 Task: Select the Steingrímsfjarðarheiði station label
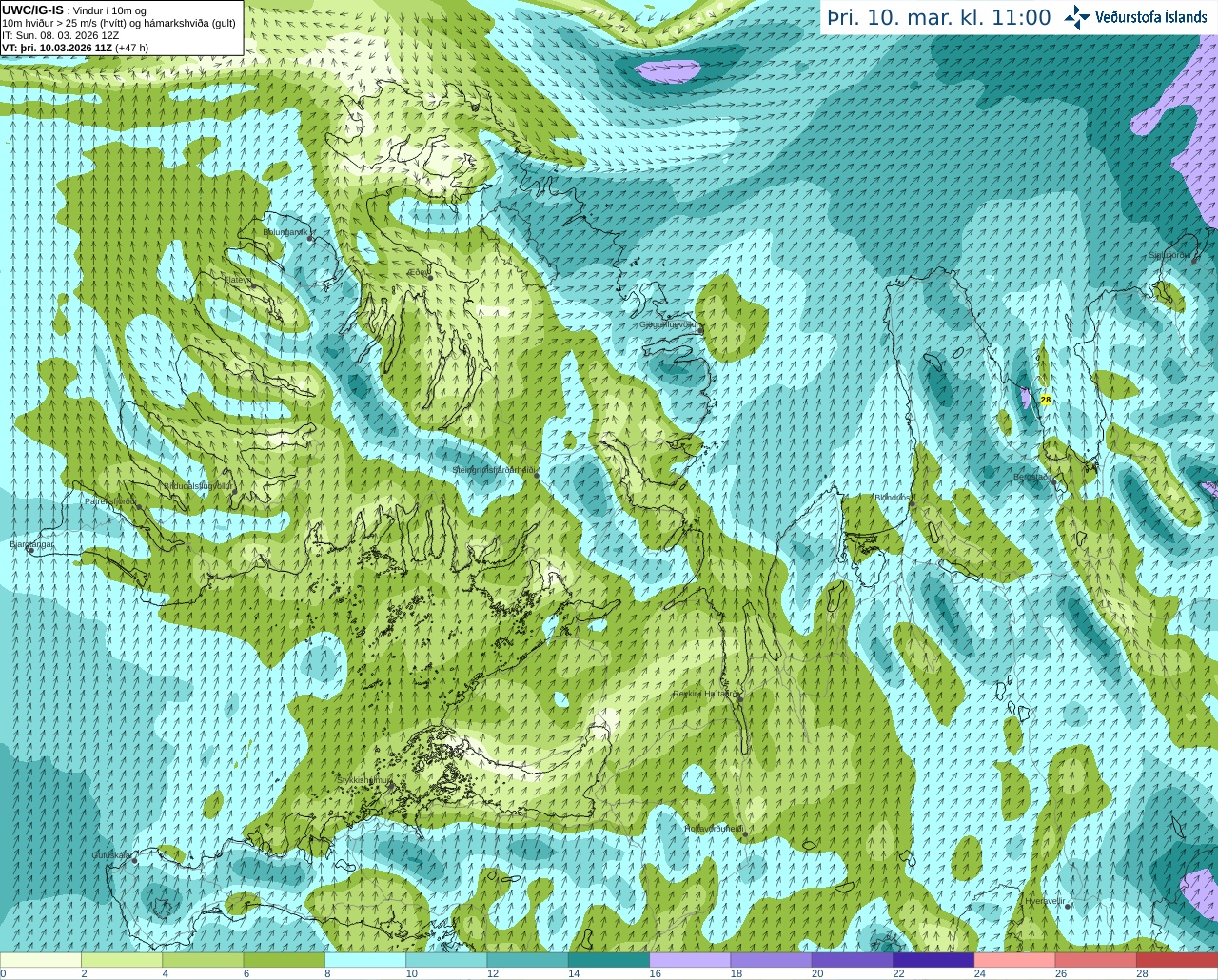coord(495,470)
